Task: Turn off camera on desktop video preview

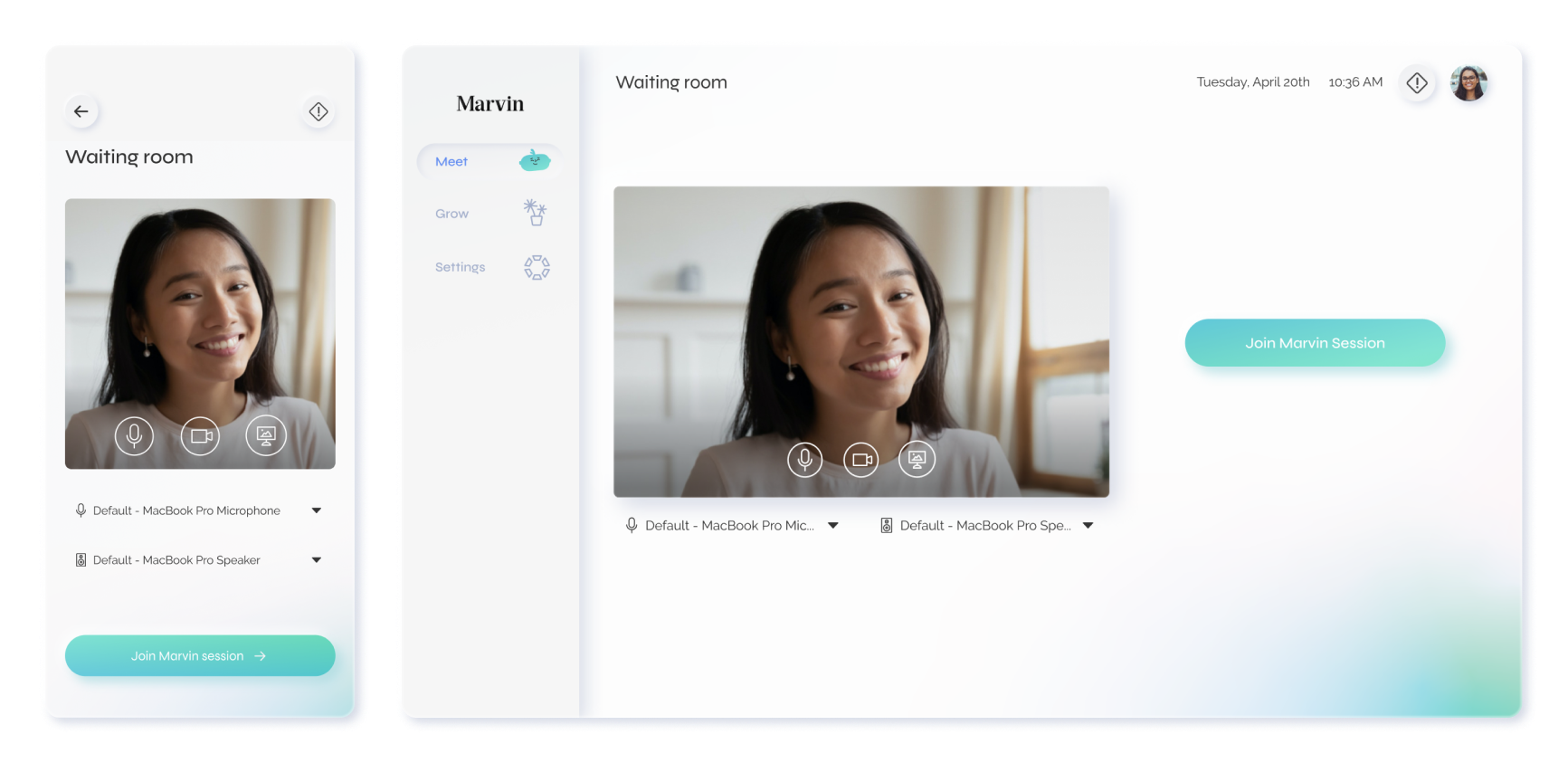Action: [x=861, y=460]
